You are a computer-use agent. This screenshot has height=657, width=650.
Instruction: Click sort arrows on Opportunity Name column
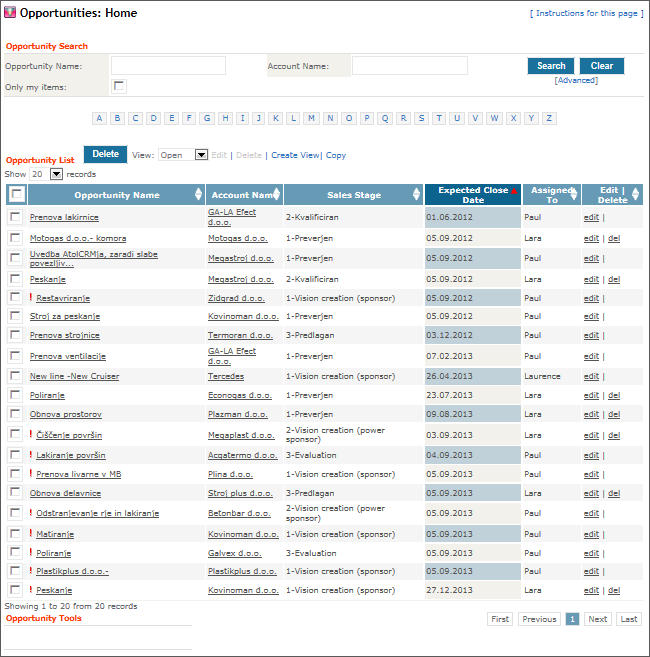(x=197, y=195)
